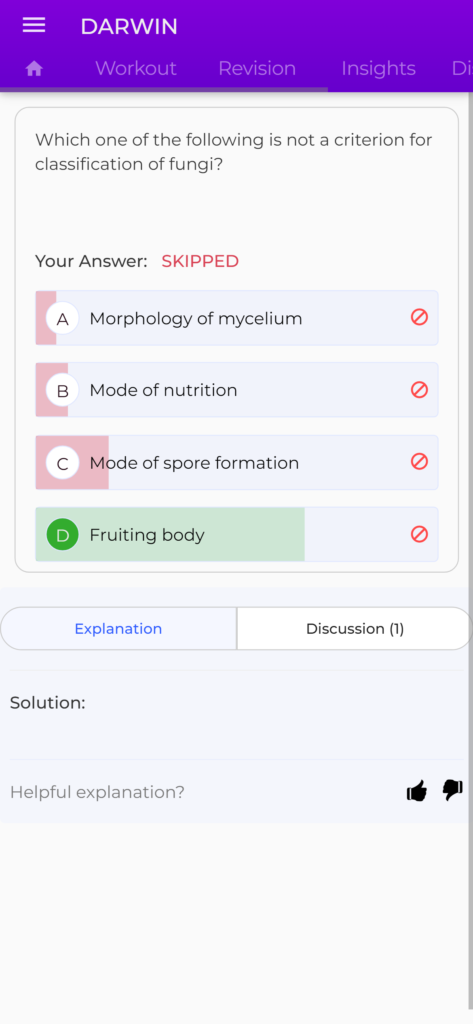This screenshot has width=473, height=1024.
Task: Click the report icon beside Fruiting body
Action: (x=419, y=534)
